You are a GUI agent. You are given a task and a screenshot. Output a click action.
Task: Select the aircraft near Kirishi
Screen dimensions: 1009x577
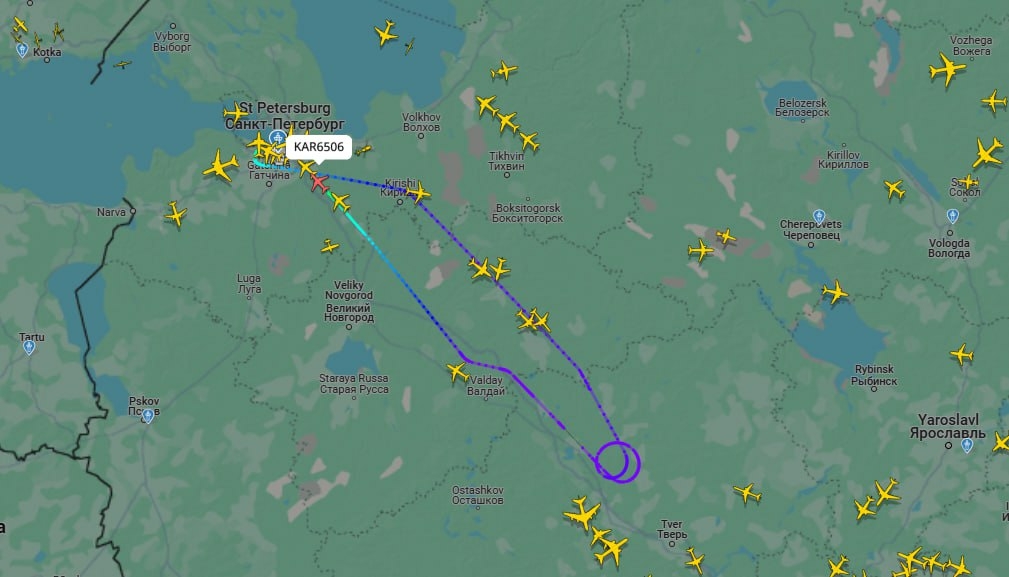pyautogui.click(x=418, y=192)
